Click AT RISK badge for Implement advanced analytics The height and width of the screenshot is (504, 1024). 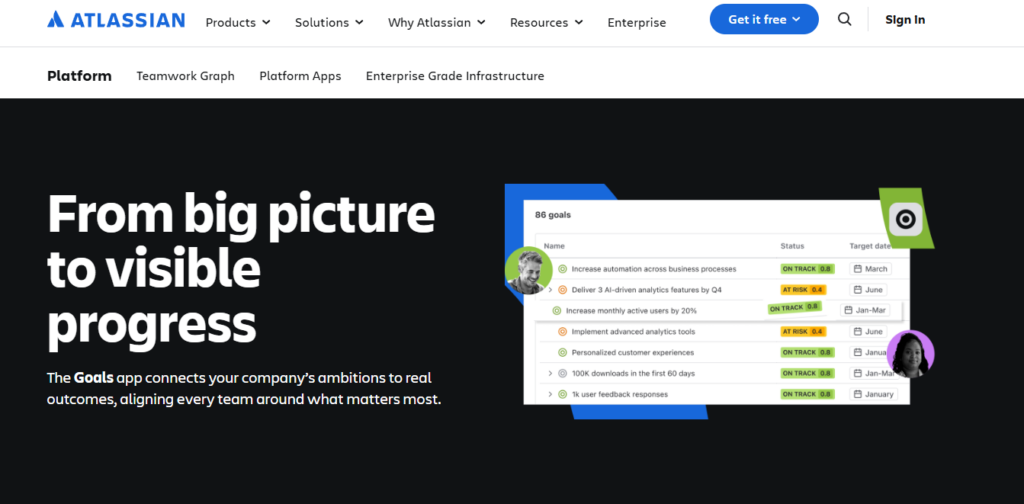(803, 332)
